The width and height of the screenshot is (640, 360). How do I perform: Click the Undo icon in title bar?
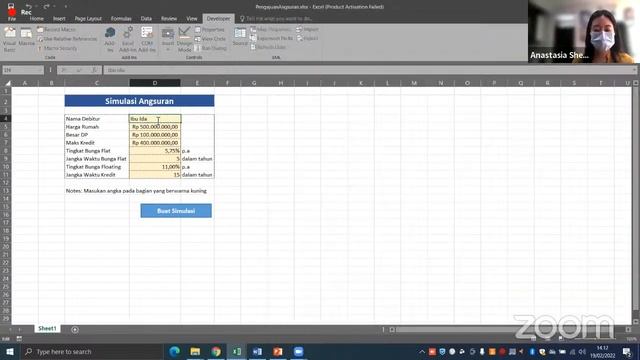coord(29,6)
